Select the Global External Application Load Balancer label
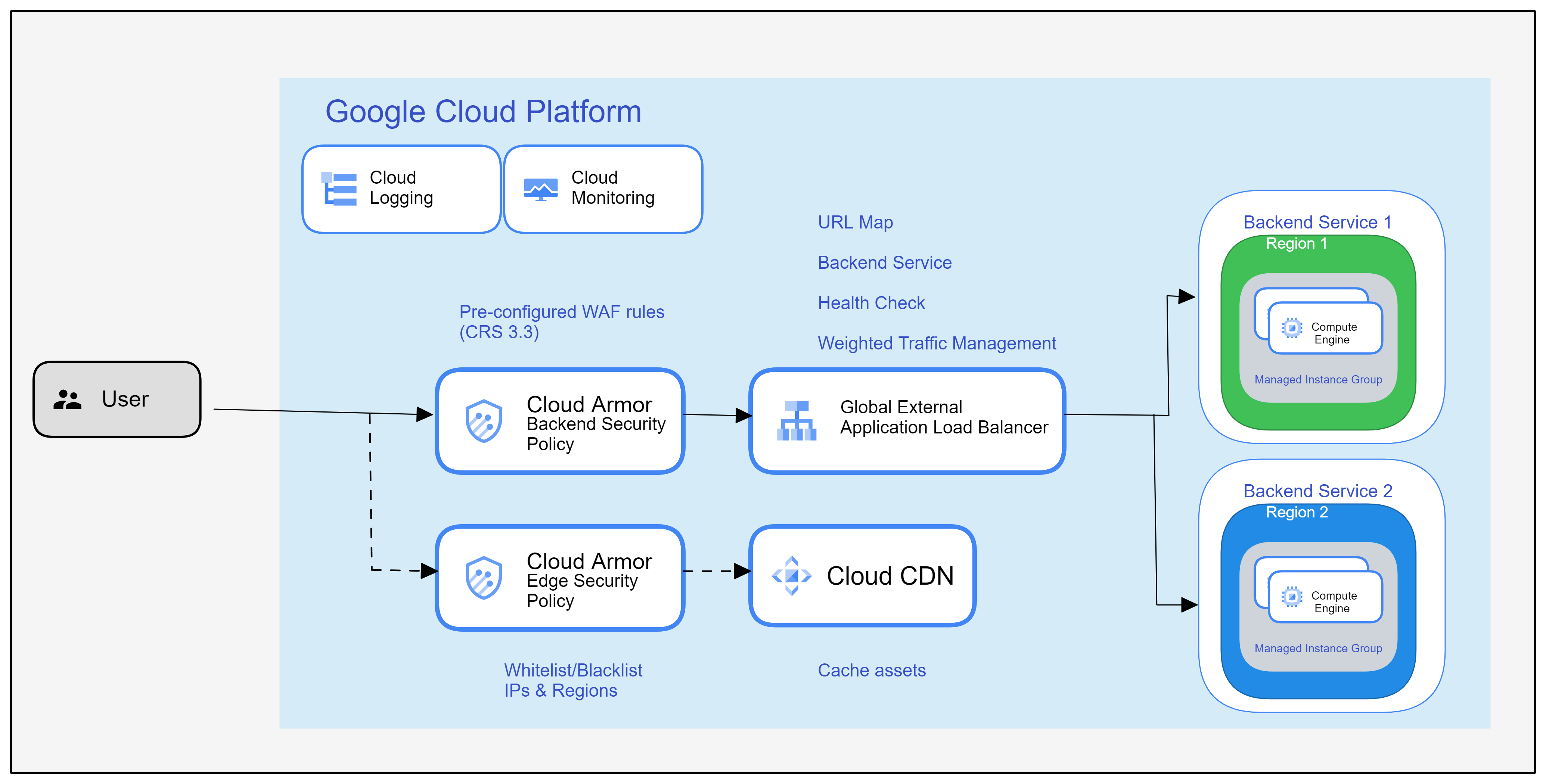Viewport: 1546px width, 784px height. [x=944, y=417]
